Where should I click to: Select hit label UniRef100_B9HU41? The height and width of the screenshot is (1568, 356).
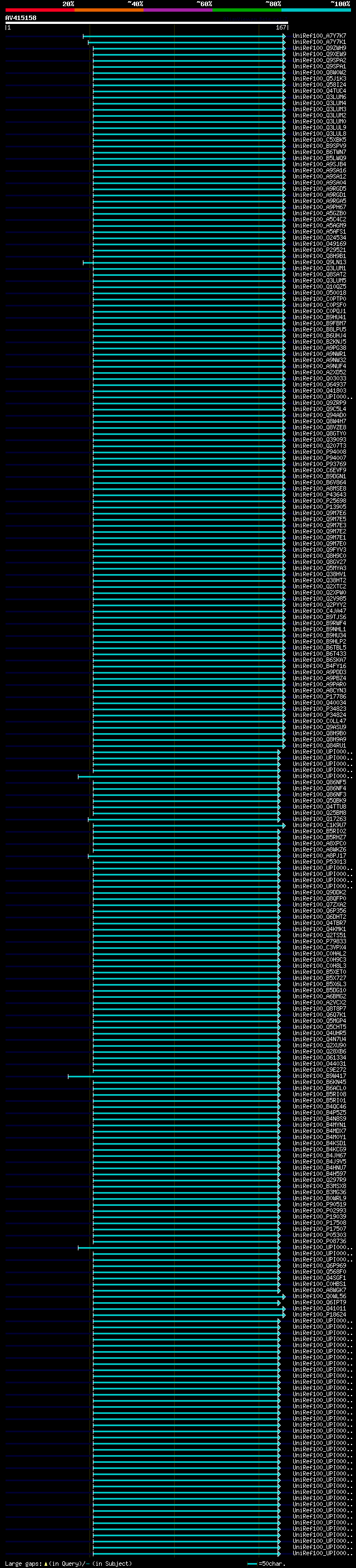[319, 317]
